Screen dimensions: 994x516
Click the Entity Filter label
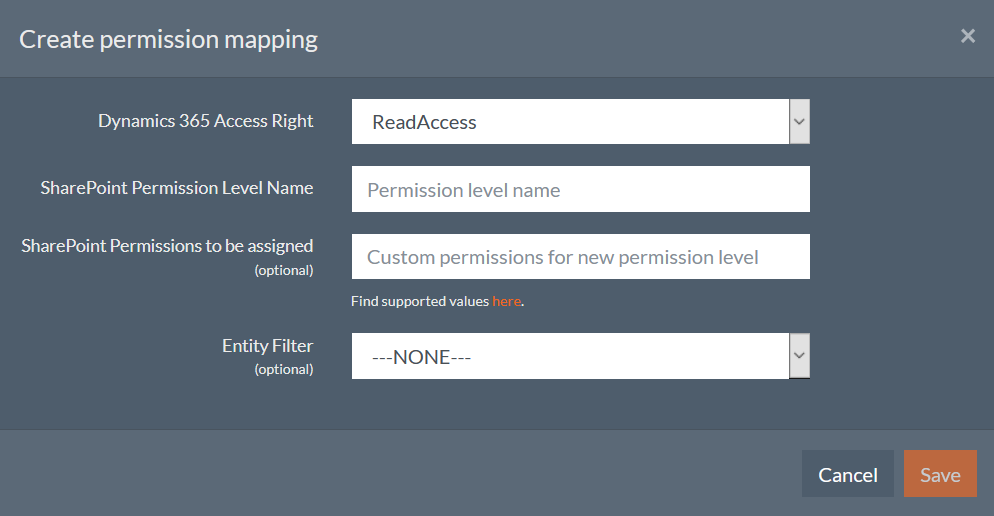[x=268, y=346]
